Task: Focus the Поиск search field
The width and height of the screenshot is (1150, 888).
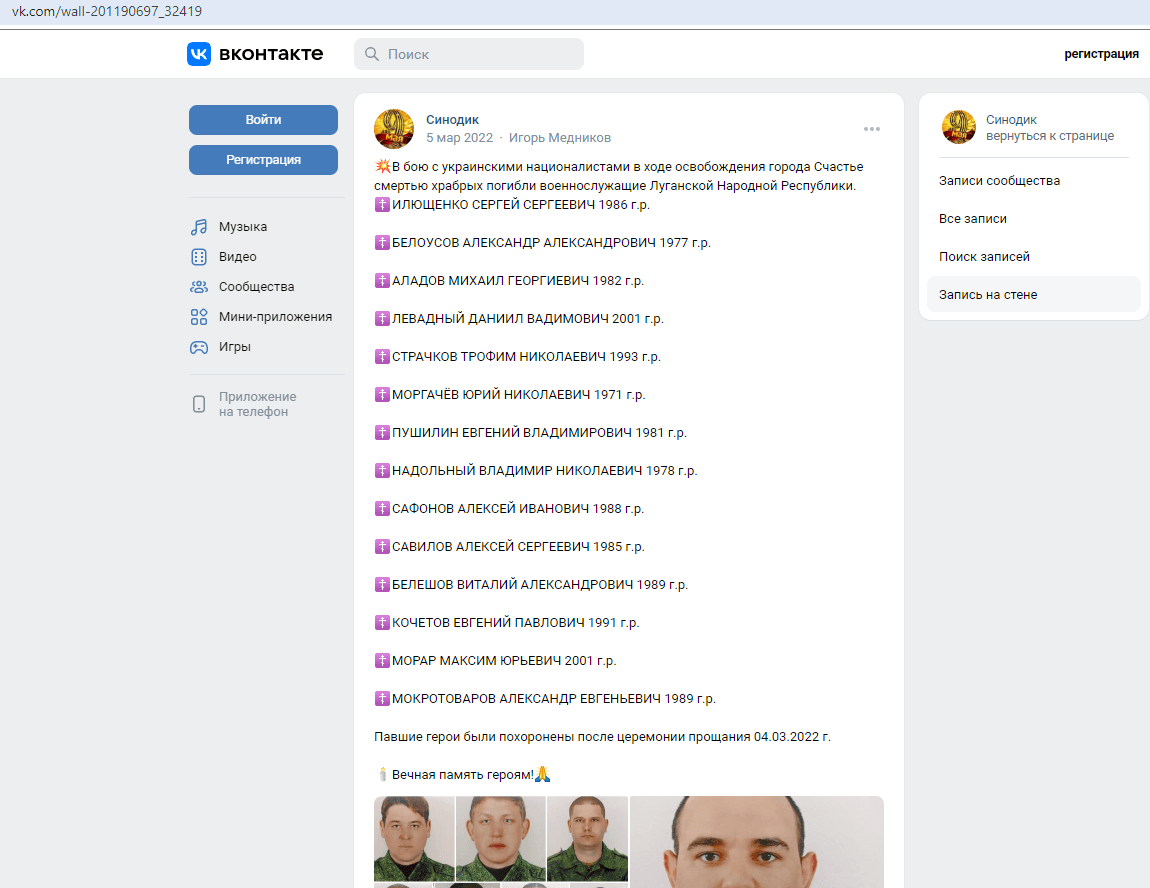Action: point(469,54)
